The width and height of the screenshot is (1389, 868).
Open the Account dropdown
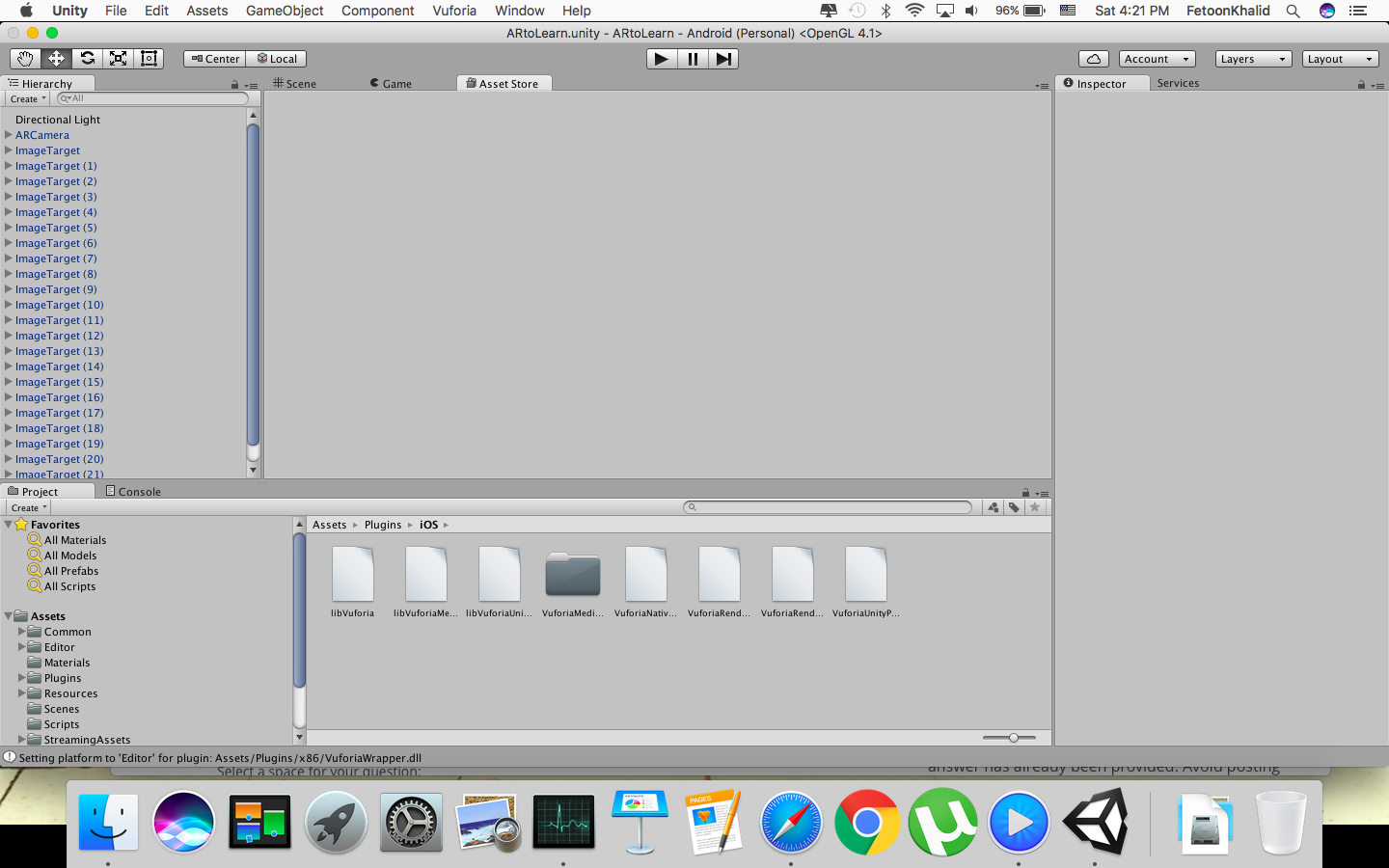1157,59
